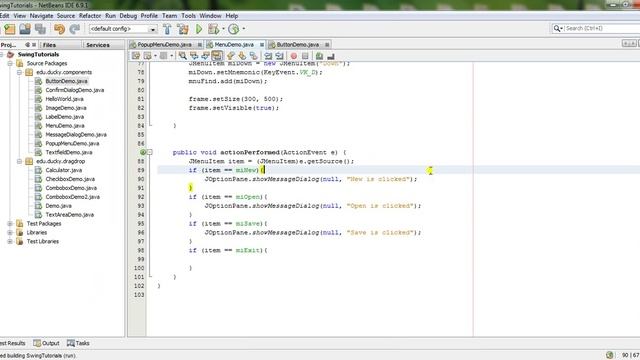The image size is (640, 360).
Task: Open the Tools menu
Action: (x=188, y=16)
